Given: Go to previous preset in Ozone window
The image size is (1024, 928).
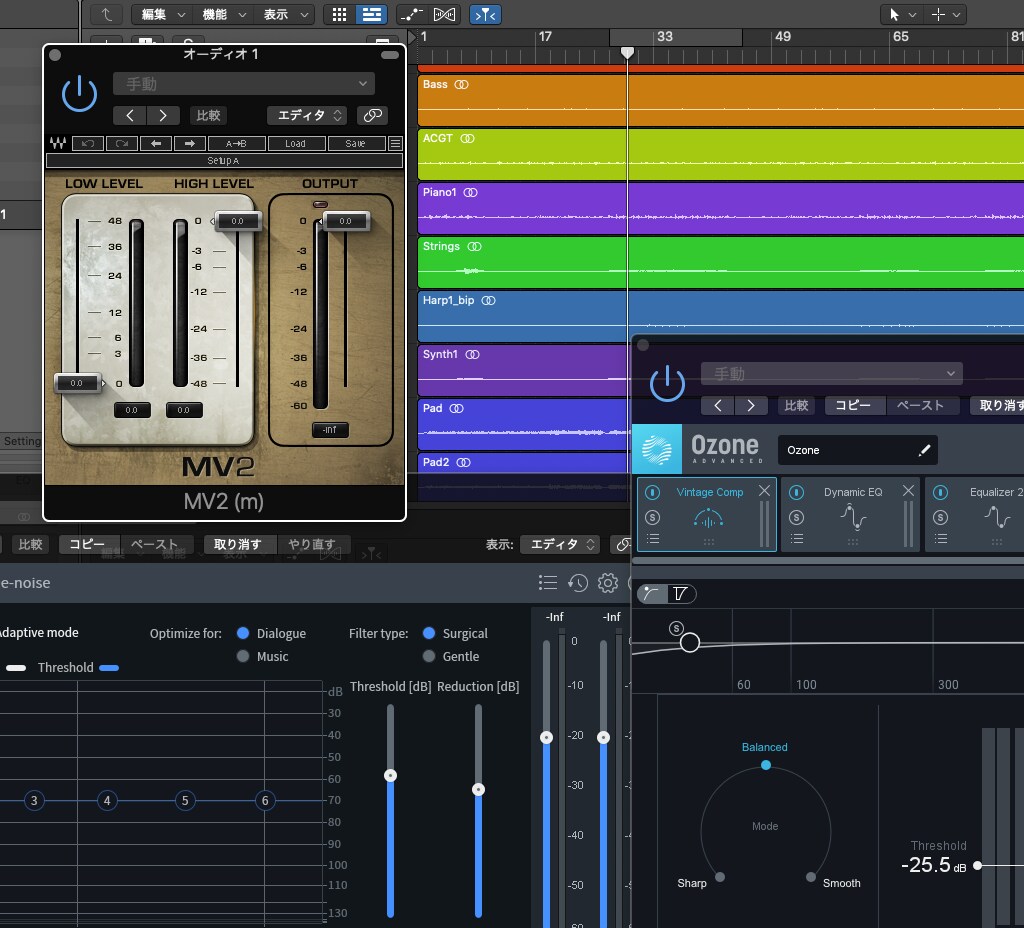Looking at the screenshot, I should 718,406.
